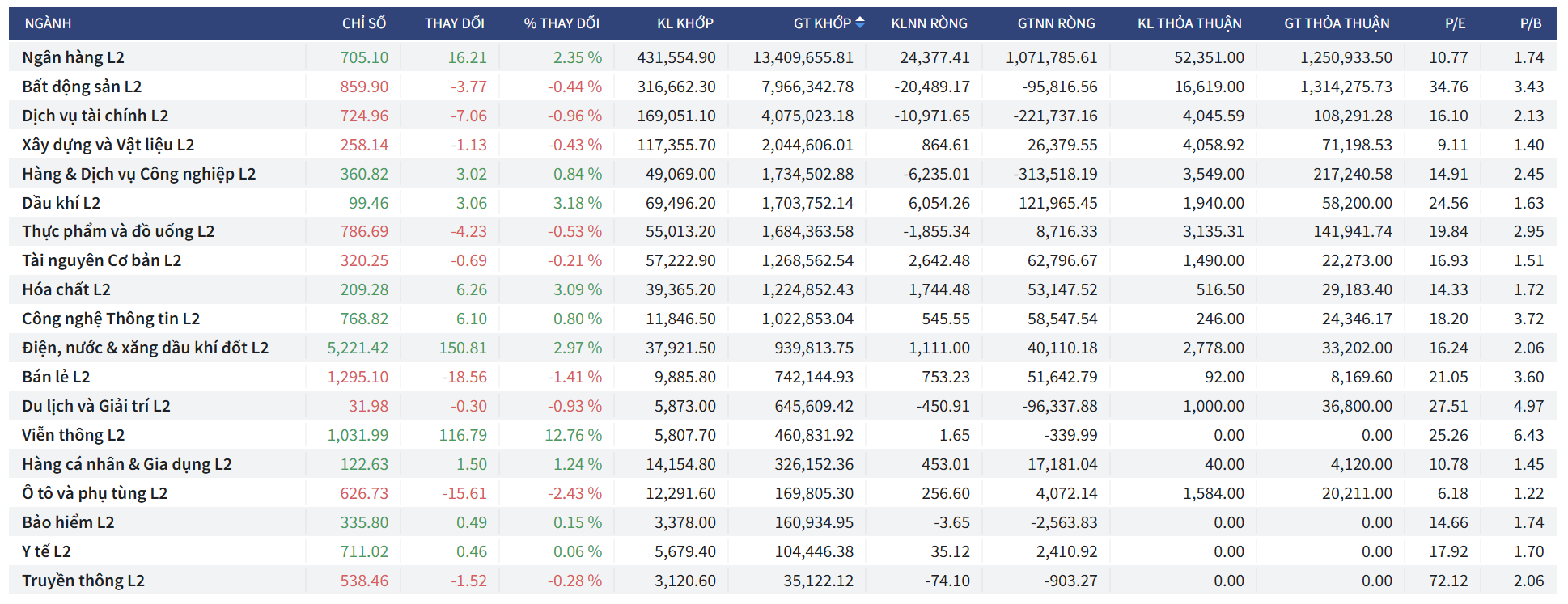Select Dầu khí L2 sector

coord(61,203)
